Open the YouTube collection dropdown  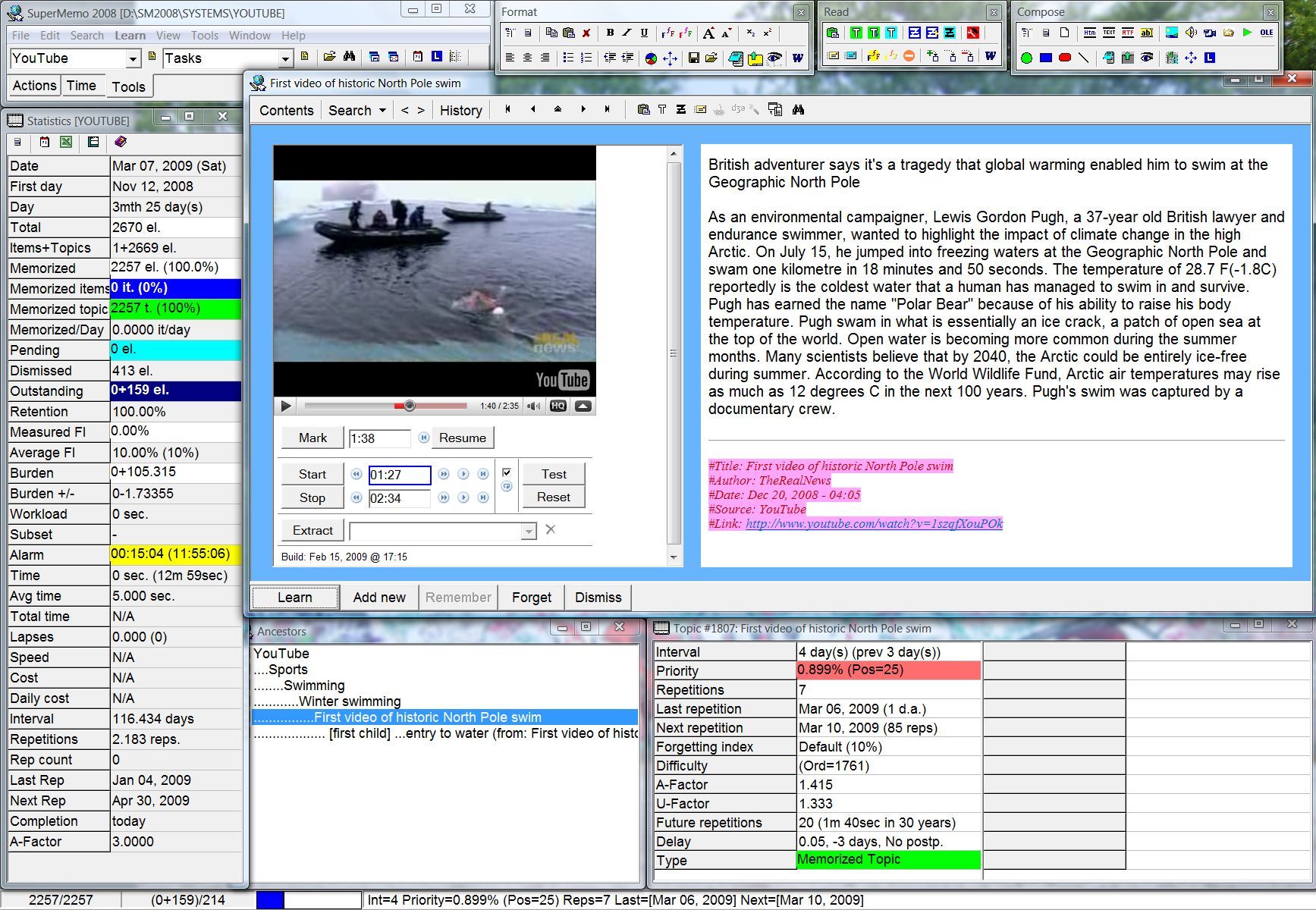133,59
